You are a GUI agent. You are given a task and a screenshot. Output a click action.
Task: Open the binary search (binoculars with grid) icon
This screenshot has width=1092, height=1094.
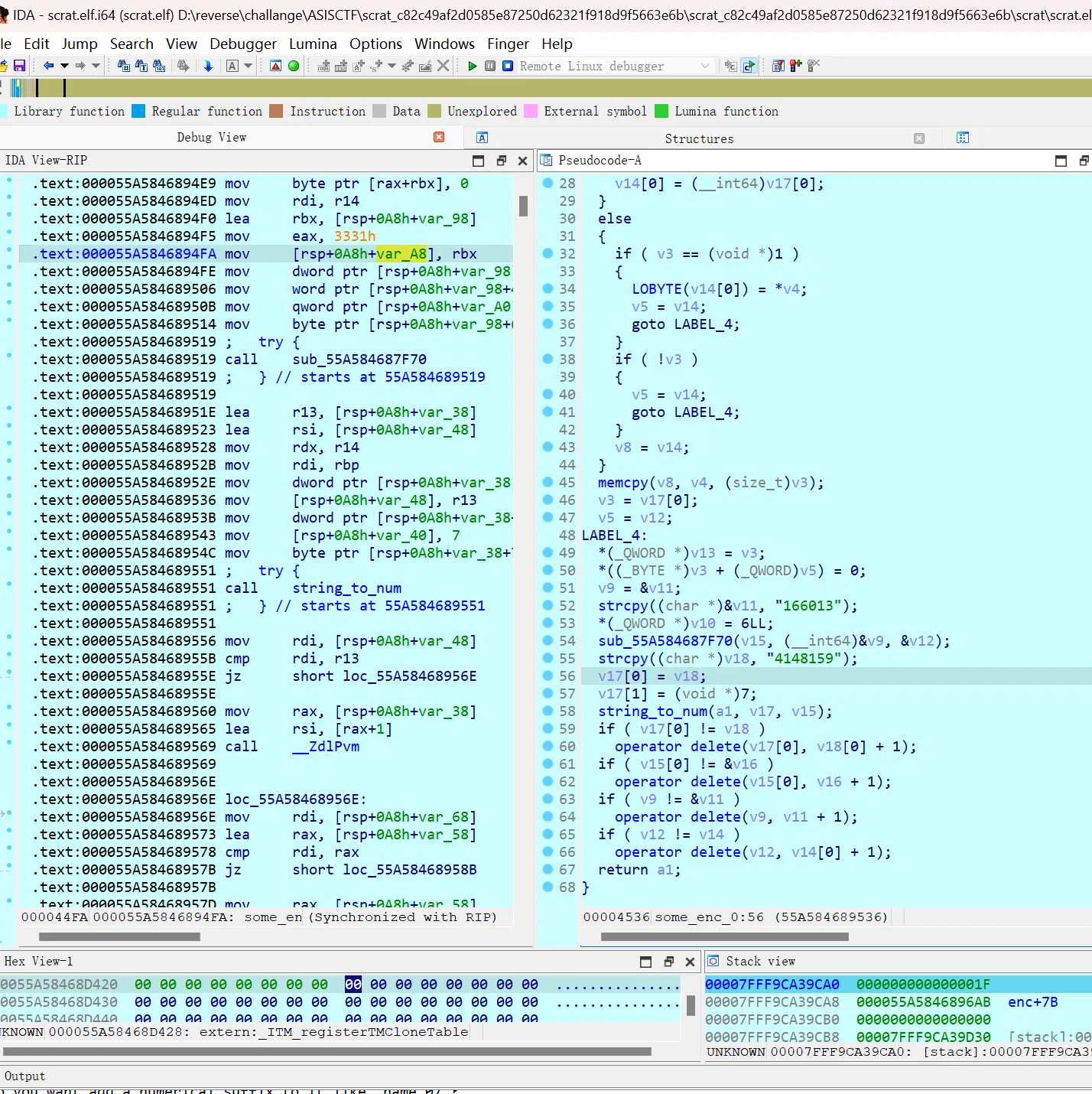(x=123, y=66)
